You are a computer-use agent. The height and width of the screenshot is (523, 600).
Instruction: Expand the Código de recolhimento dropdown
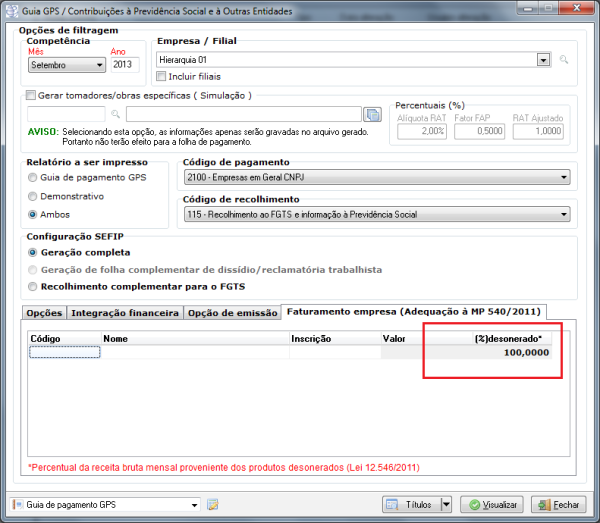[564, 214]
